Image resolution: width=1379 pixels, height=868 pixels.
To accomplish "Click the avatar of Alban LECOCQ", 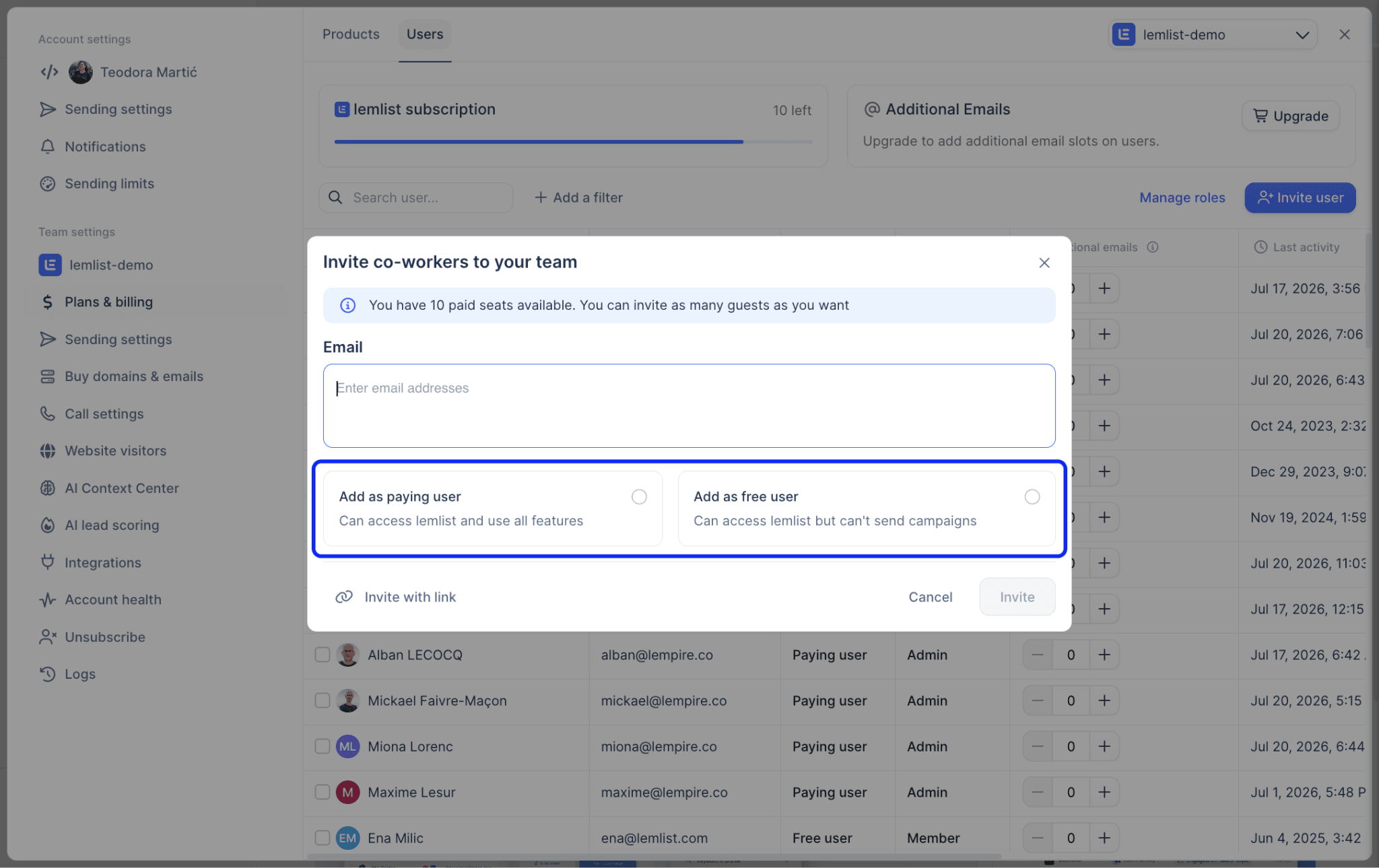I will point(347,655).
